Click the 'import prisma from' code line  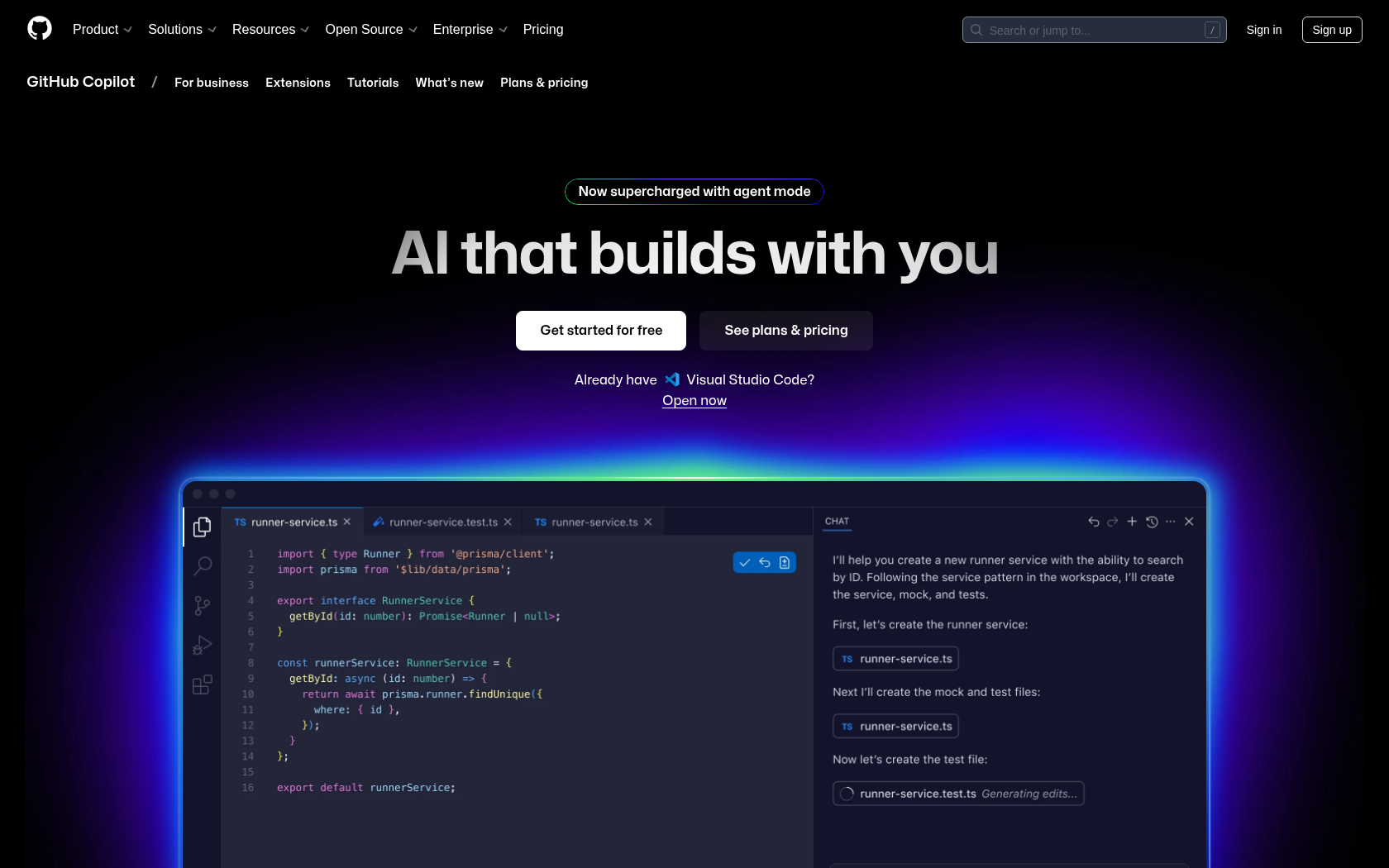(394, 570)
